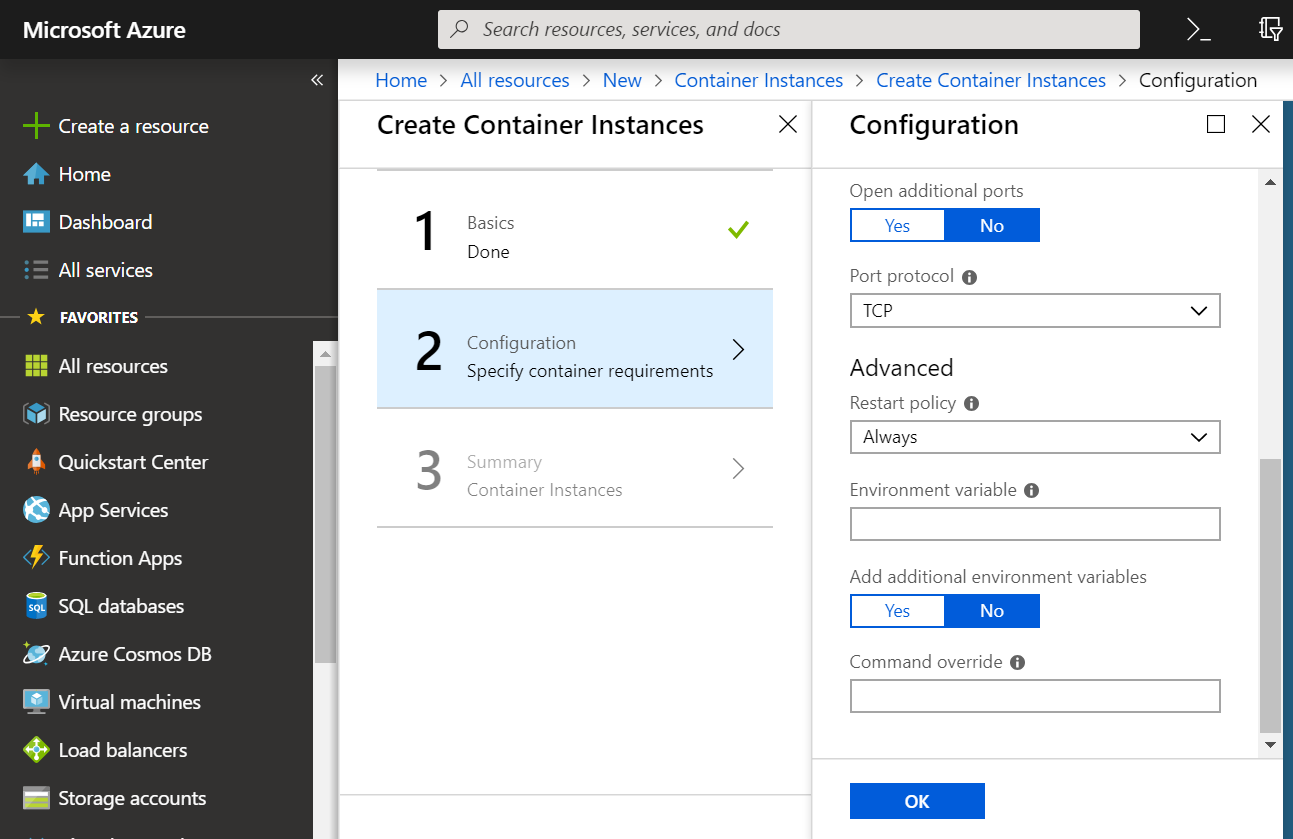
Task: Open Create a resource in the sidebar
Action: [133, 126]
